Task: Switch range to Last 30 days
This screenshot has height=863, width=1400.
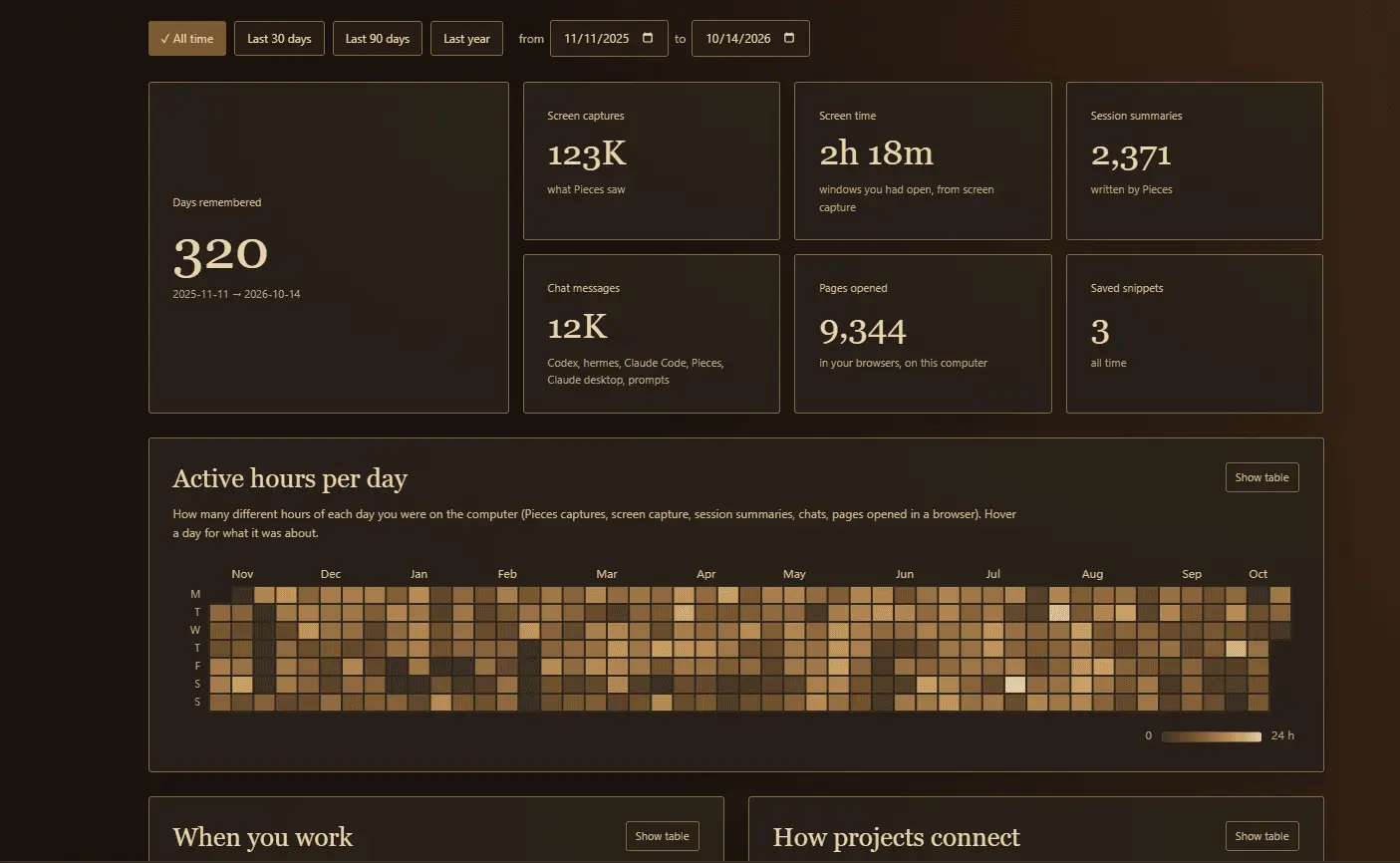Action: point(279,39)
